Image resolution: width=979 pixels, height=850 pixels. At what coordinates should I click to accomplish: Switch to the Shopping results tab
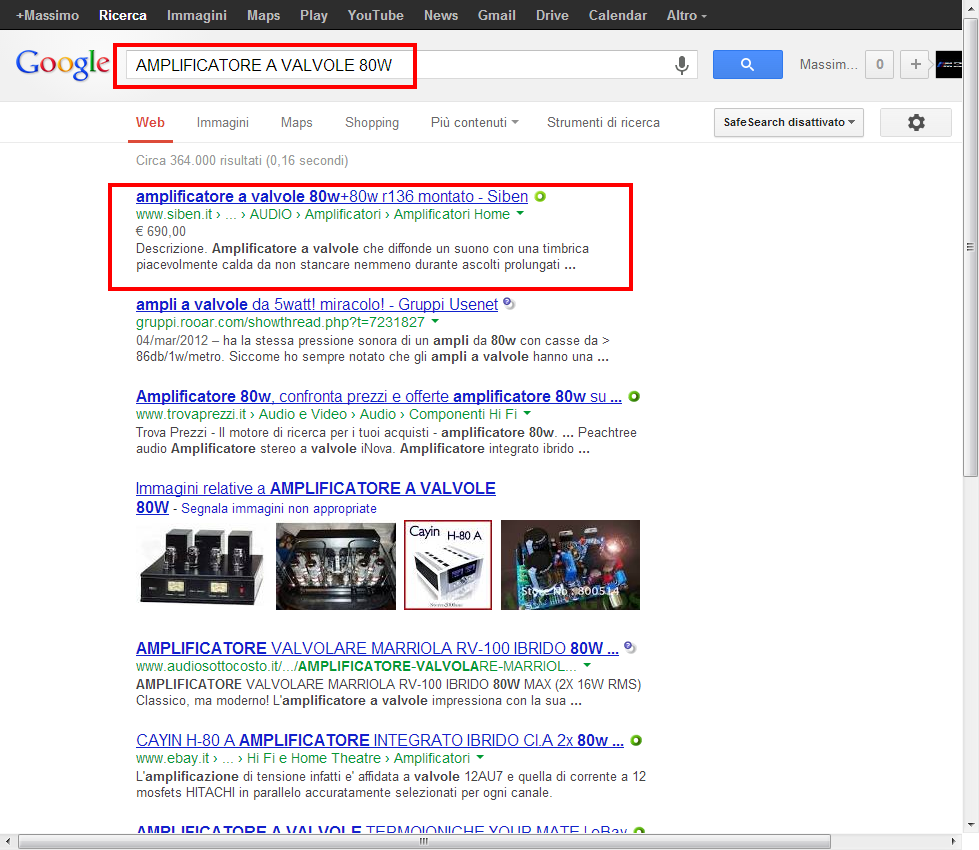pos(372,122)
